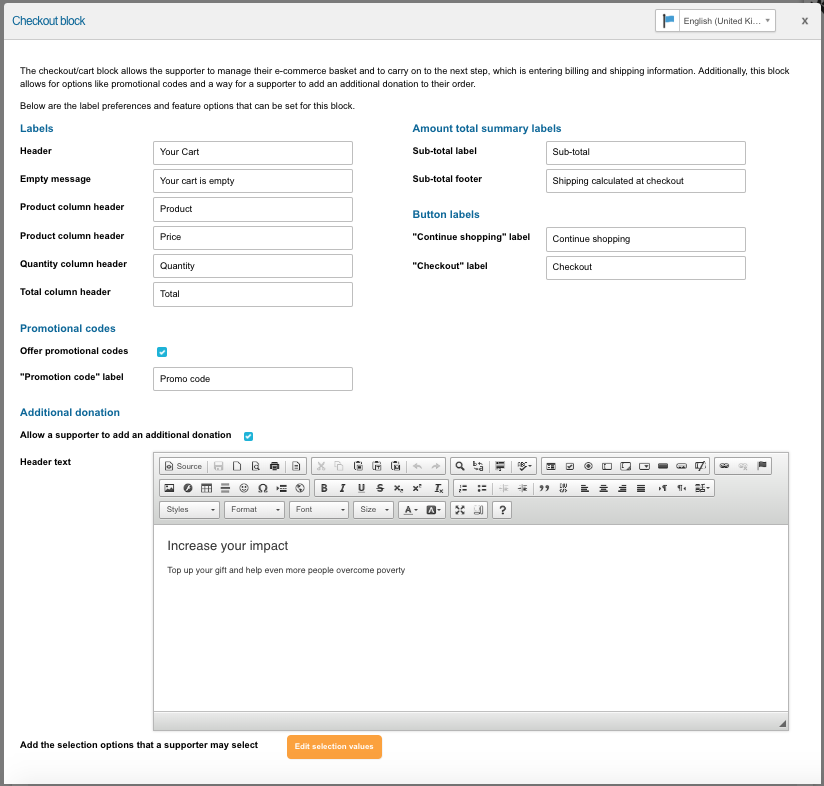Open the English language selector
This screenshot has width=824, height=786.
pos(715,21)
